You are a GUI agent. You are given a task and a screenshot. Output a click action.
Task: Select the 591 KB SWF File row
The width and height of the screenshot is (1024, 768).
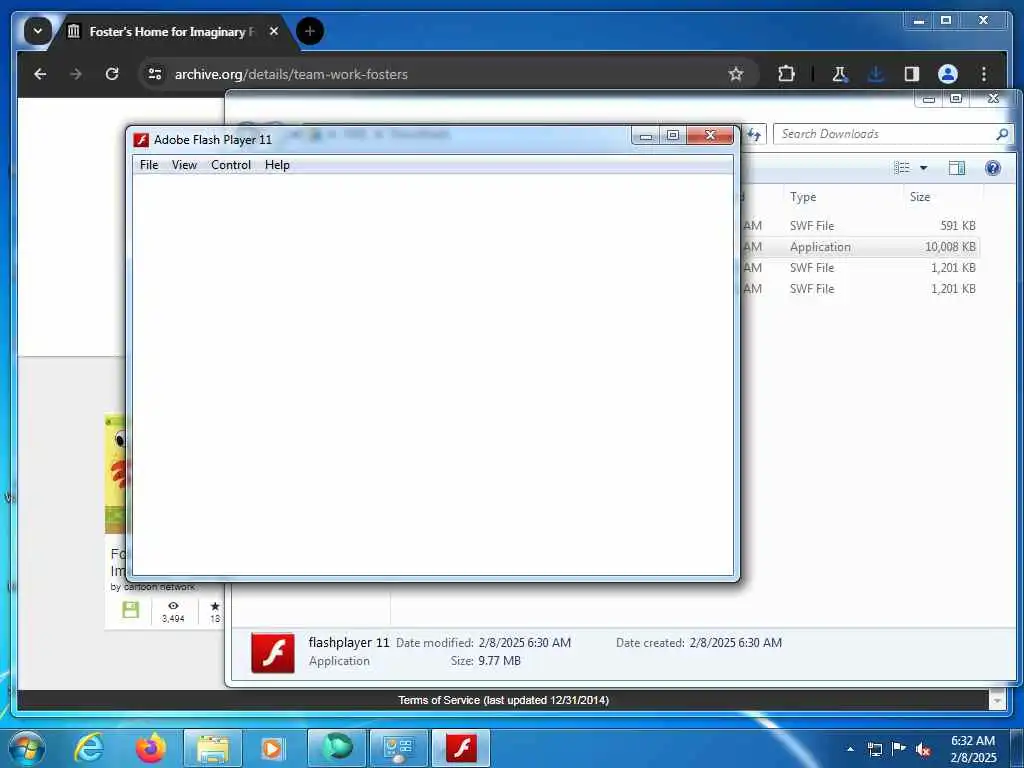click(861, 226)
